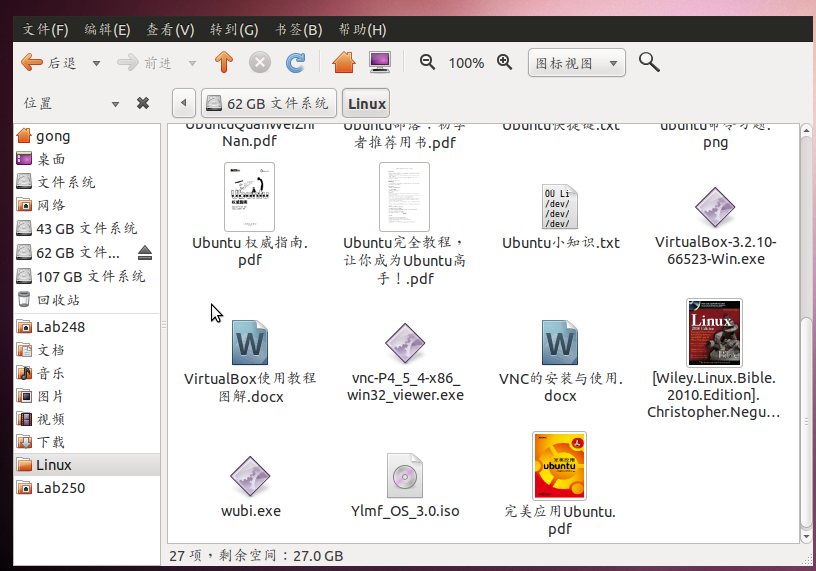The width and height of the screenshot is (816, 571).
Task: Click the file name VirtualBox-3.2.10-66523-Win.exe
Action: point(716,250)
